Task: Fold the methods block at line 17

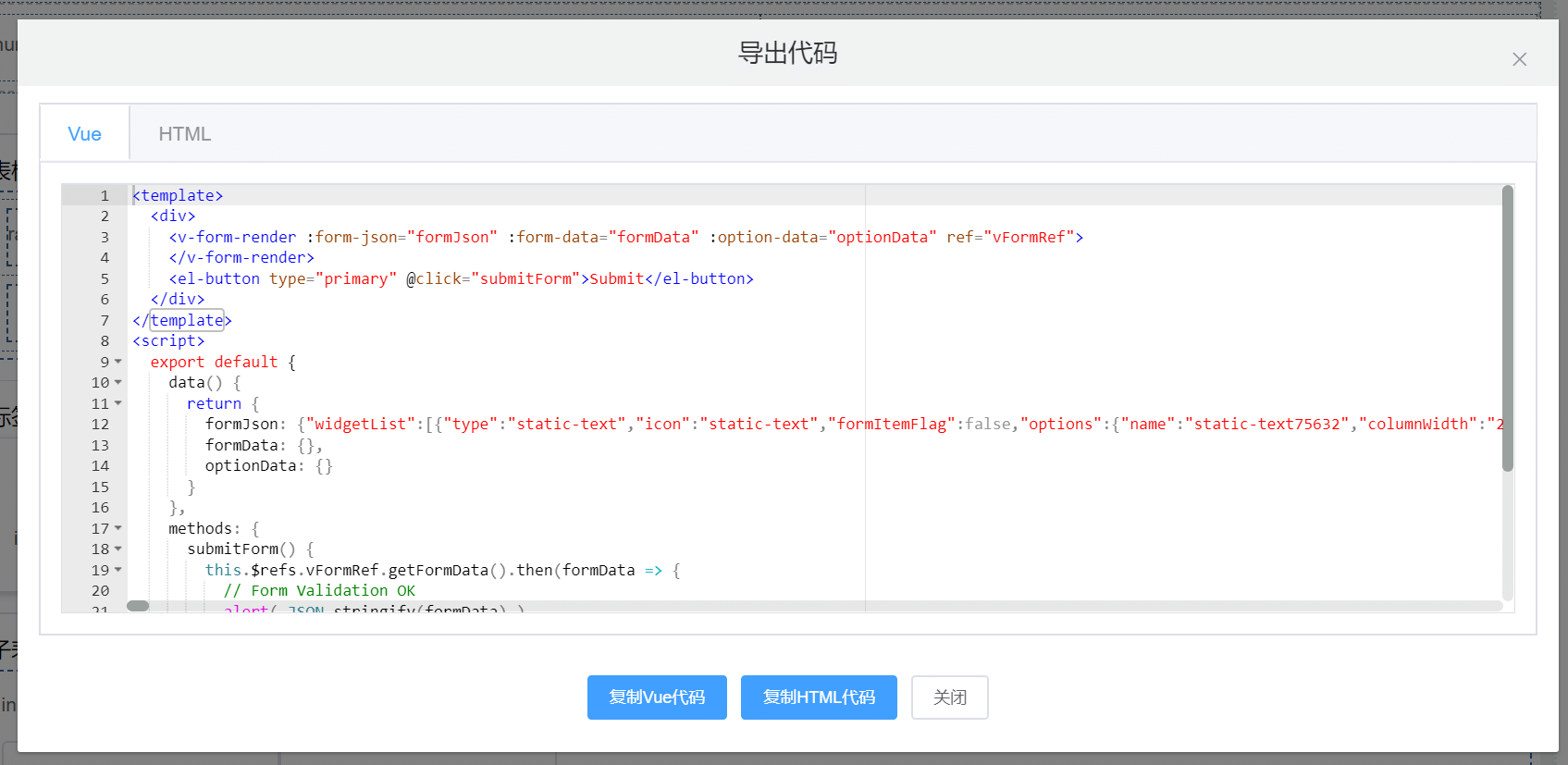Action: pyautogui.click(x=118, y=528)
